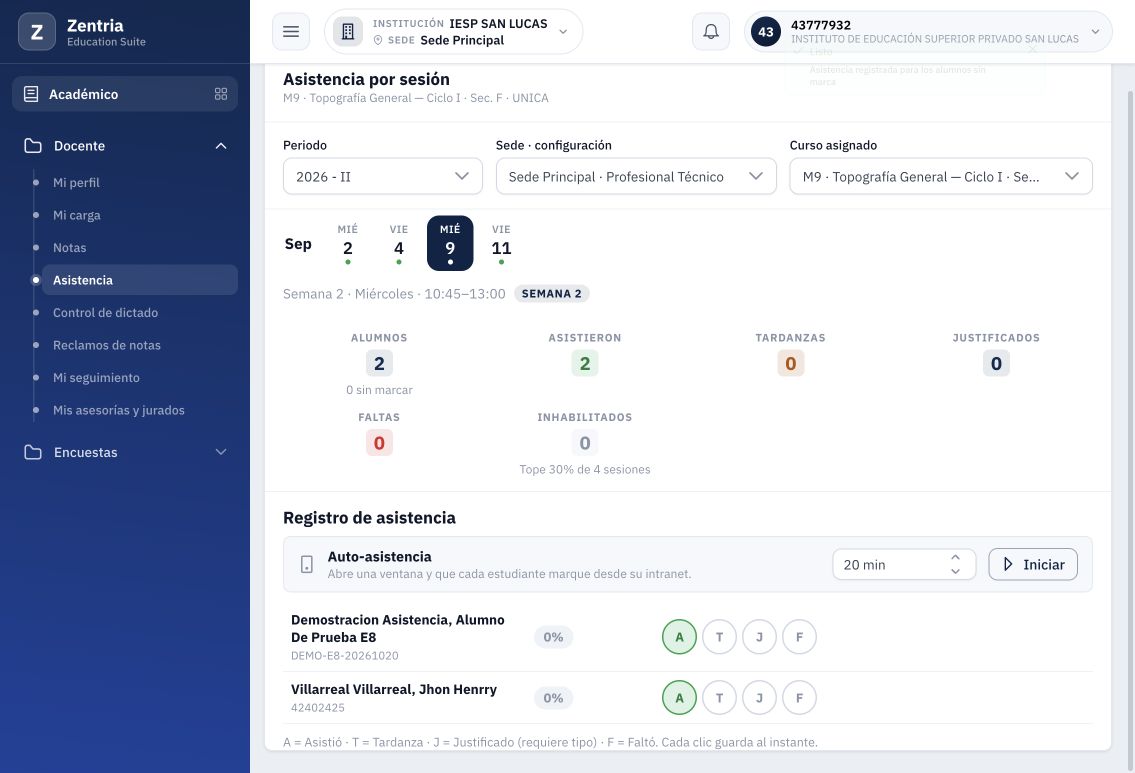Mark Villarreal Jhon Henrry as Asistió (A)
Screen dimensions: 1135x773
(679, 698)
